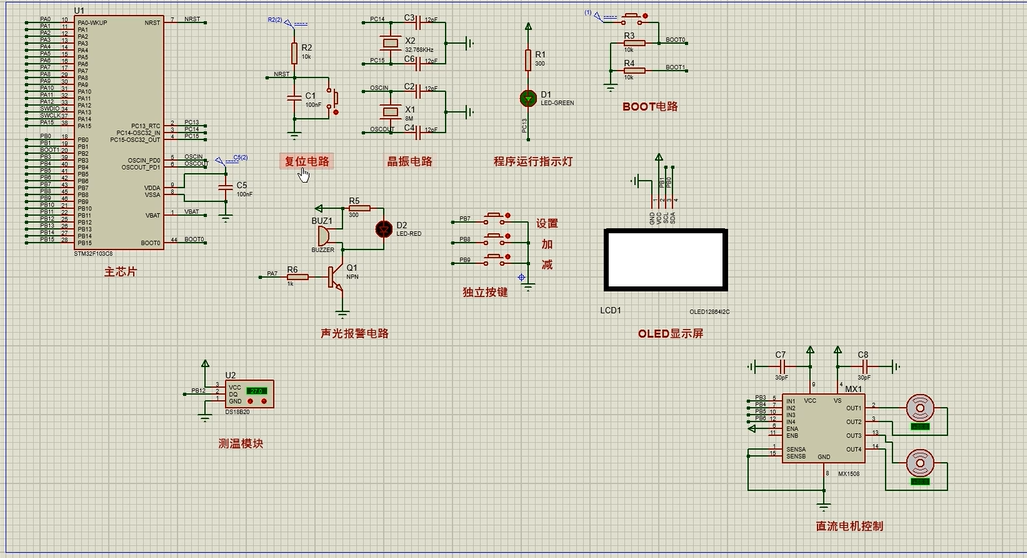Screen dimensions: 1027x558
Task: Toggle the PB9 减 key switch
Action: click(497, 257)
